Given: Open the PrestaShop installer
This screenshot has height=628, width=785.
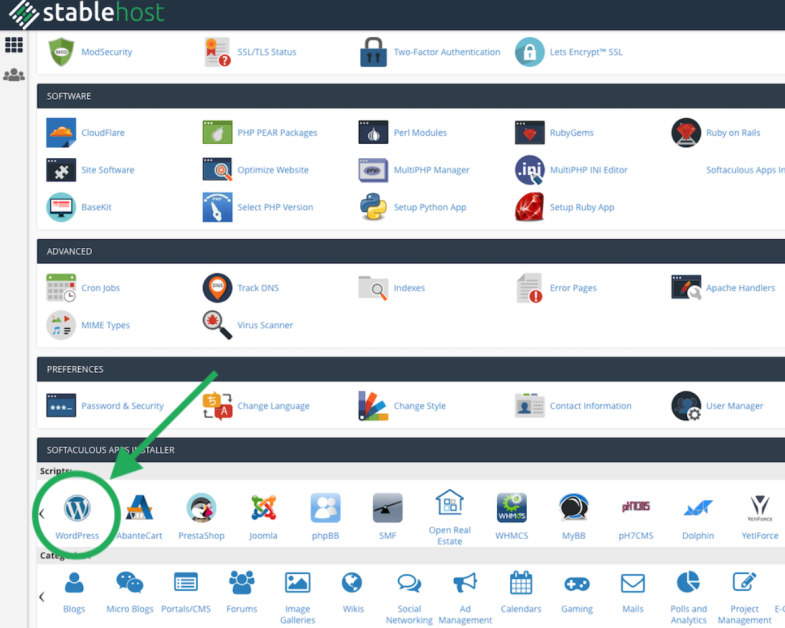Looking at the screenshot, I should pyautogui.click(x=201, y=509).
